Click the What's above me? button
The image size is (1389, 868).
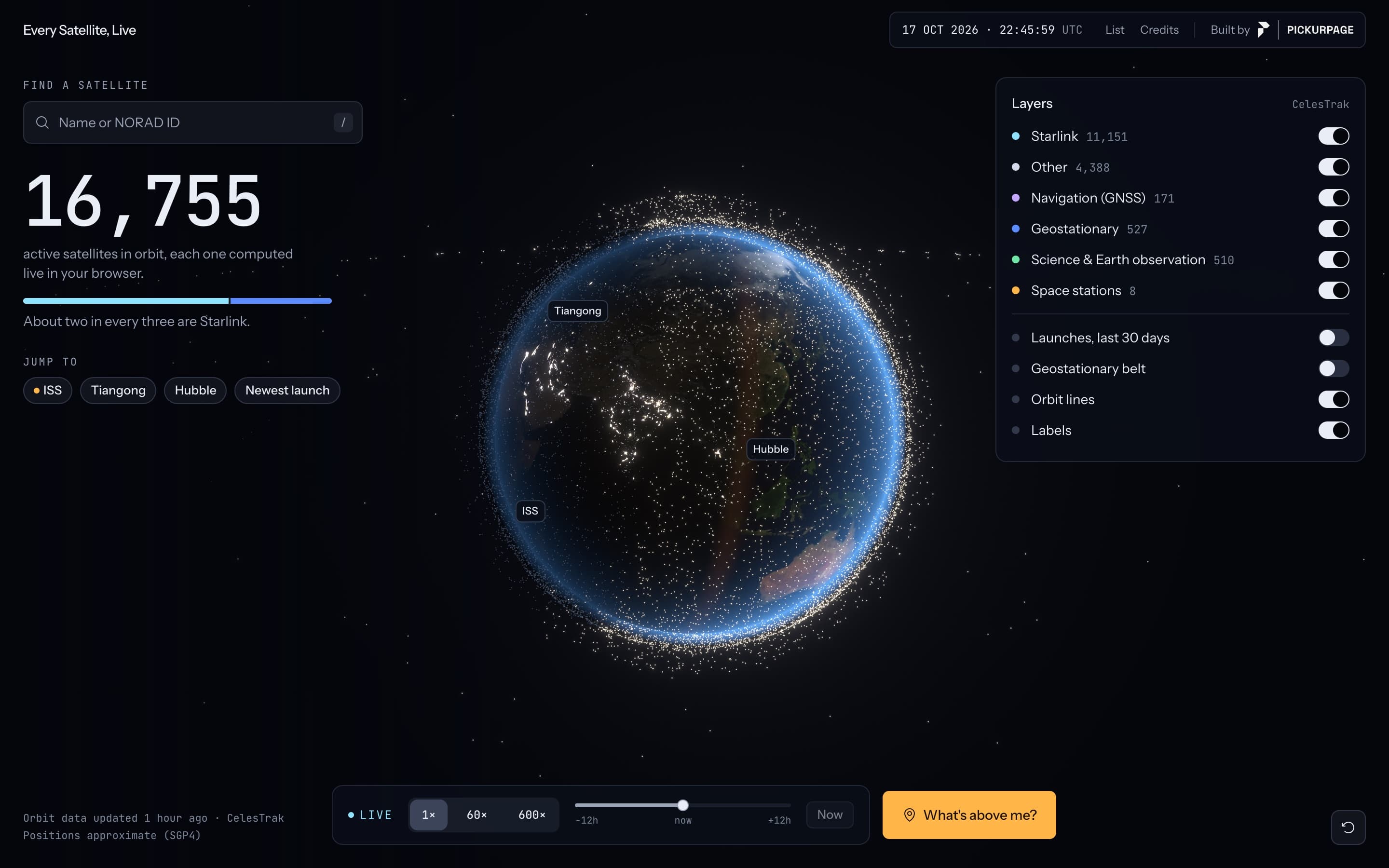pos(969,814)
